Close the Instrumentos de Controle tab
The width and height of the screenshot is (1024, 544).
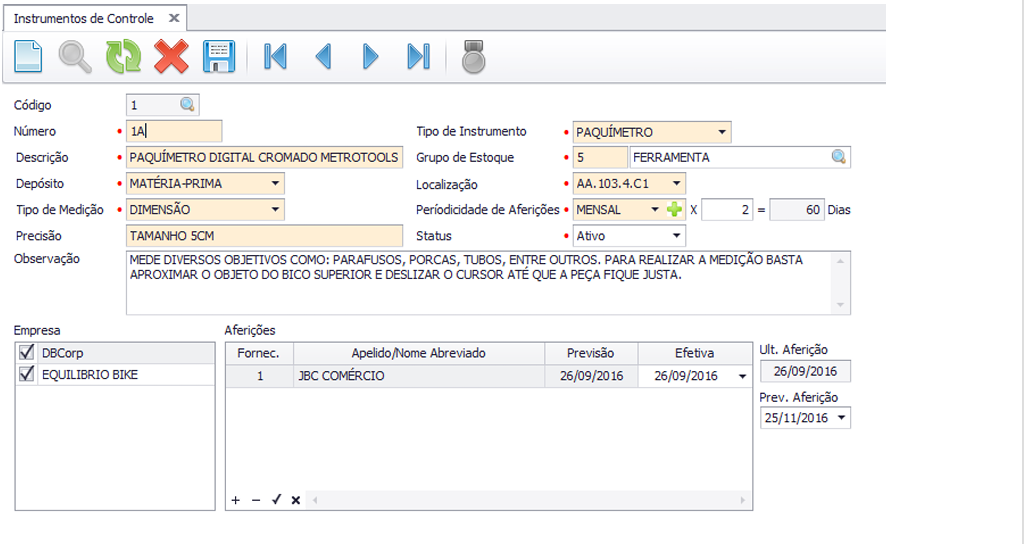tap(174, 18)
